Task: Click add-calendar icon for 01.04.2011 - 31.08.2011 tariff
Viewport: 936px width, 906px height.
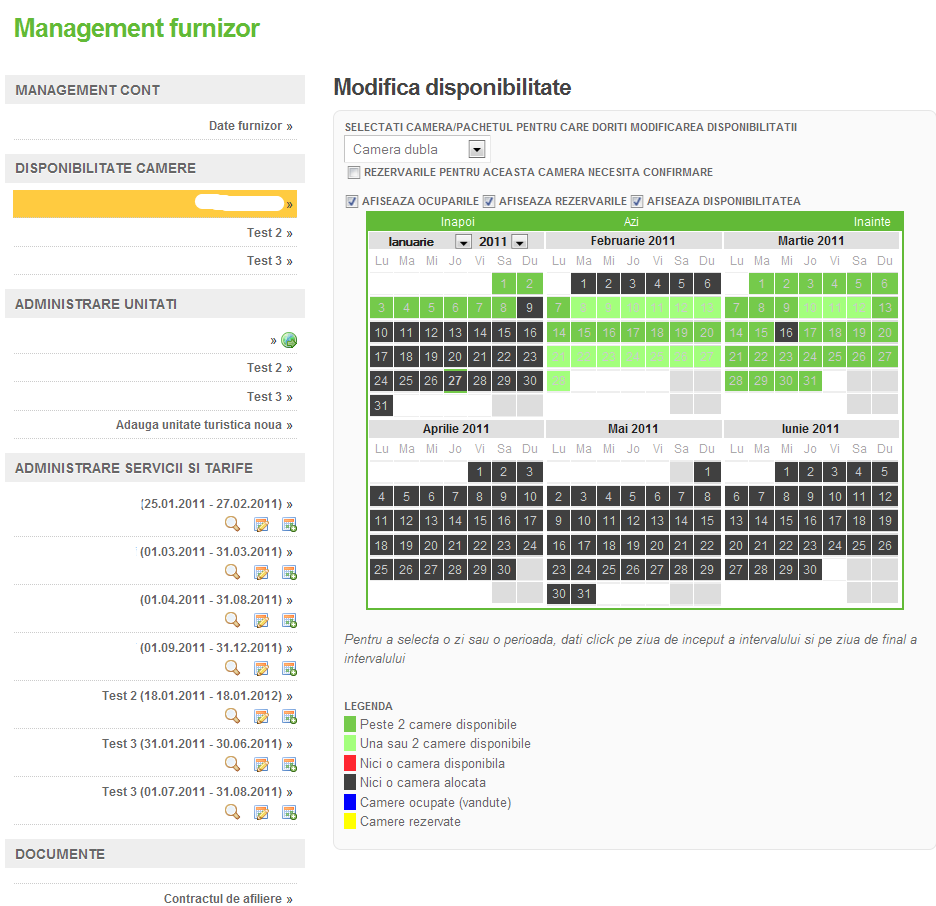Action: tap(289, 620)
